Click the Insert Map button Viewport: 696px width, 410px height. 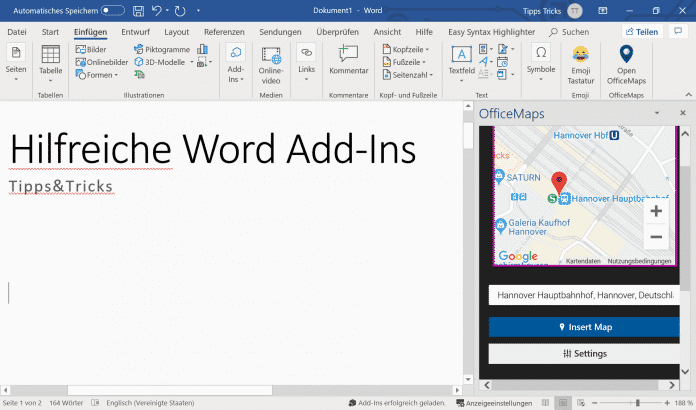pyautogui.click(x=585, y=327)
